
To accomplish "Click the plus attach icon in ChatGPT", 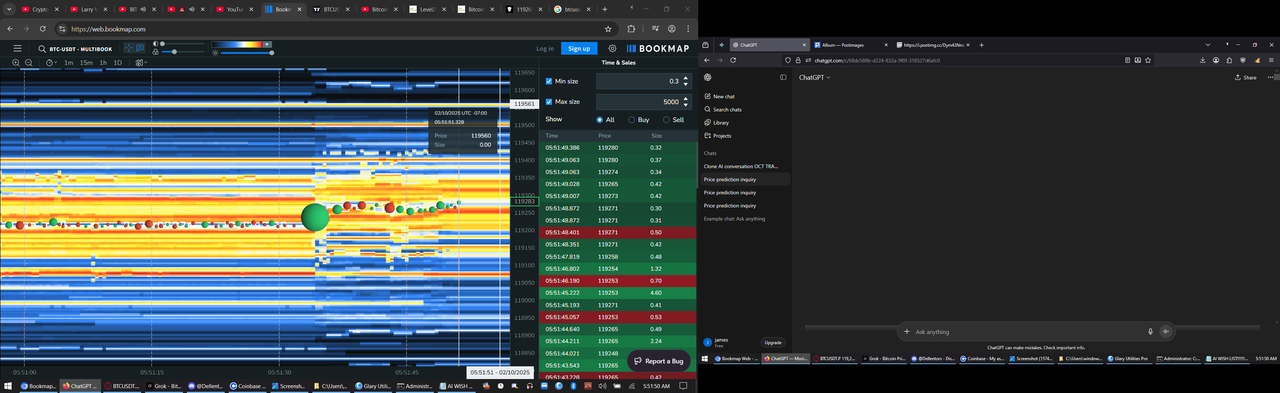I will (907, 332).
